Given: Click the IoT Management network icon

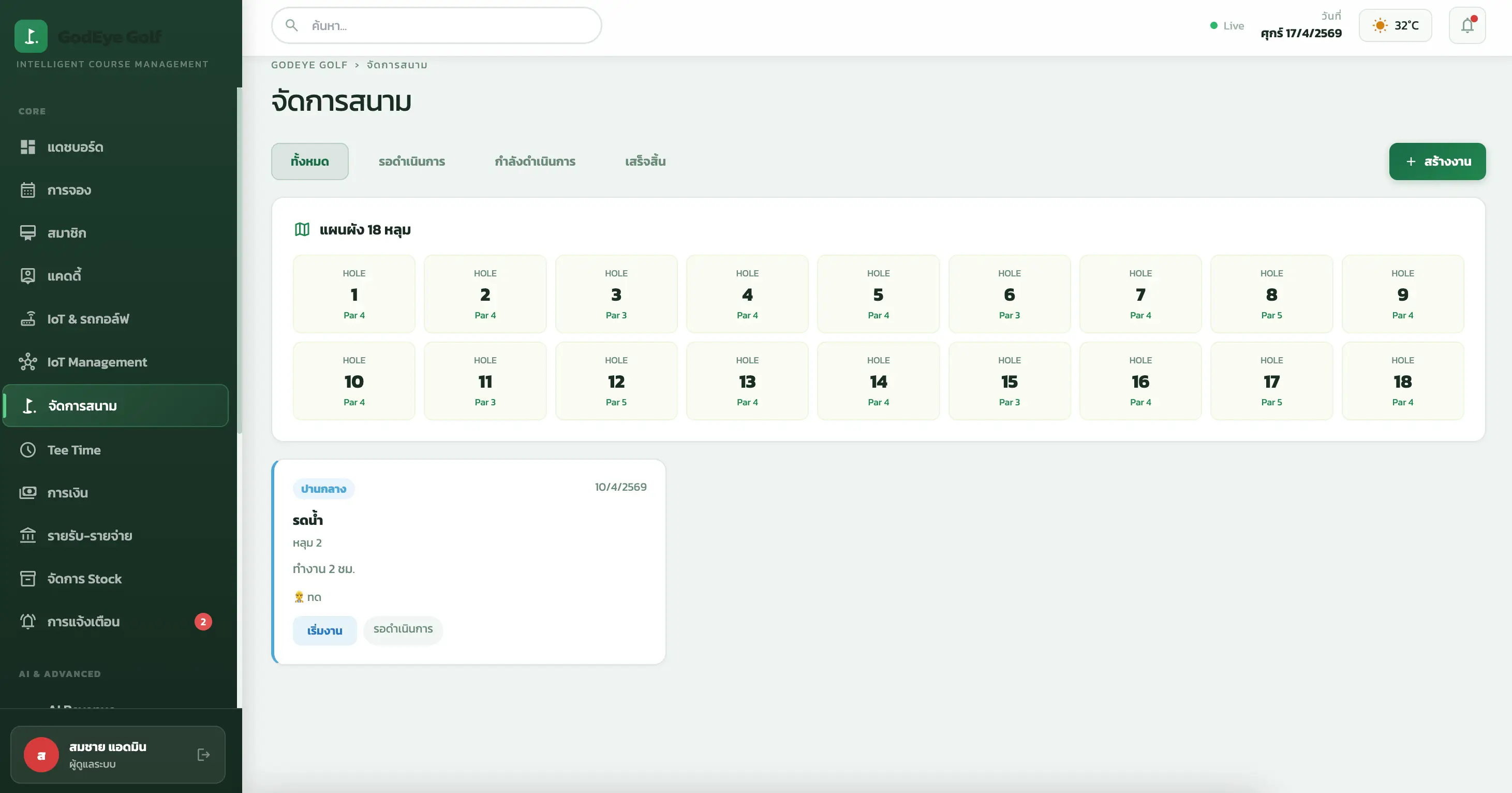Looking at the screenshot, I should (x=27, y=362).
